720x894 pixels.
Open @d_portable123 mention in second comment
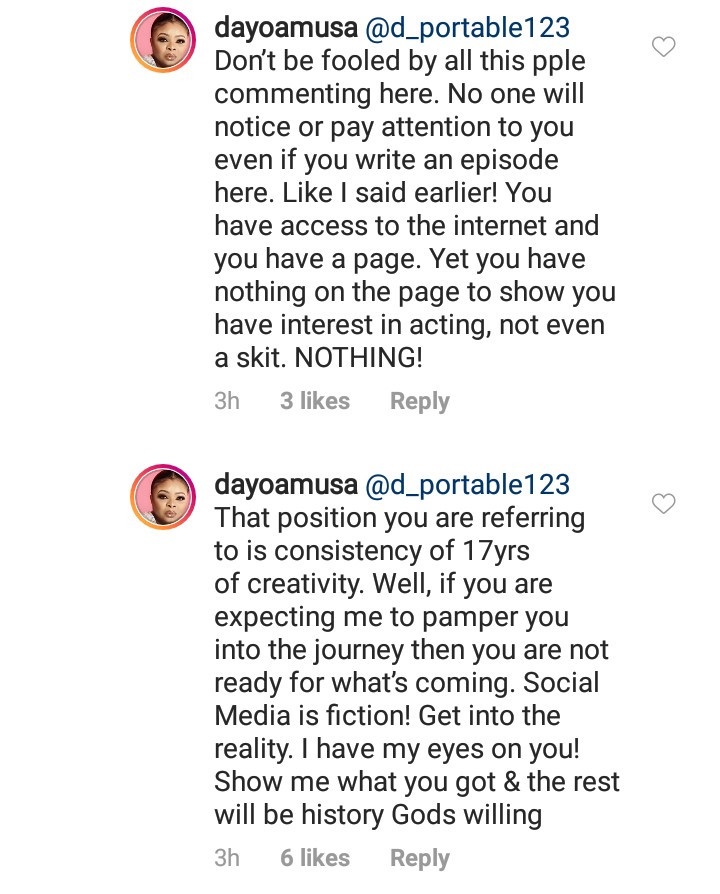[469, 486]
